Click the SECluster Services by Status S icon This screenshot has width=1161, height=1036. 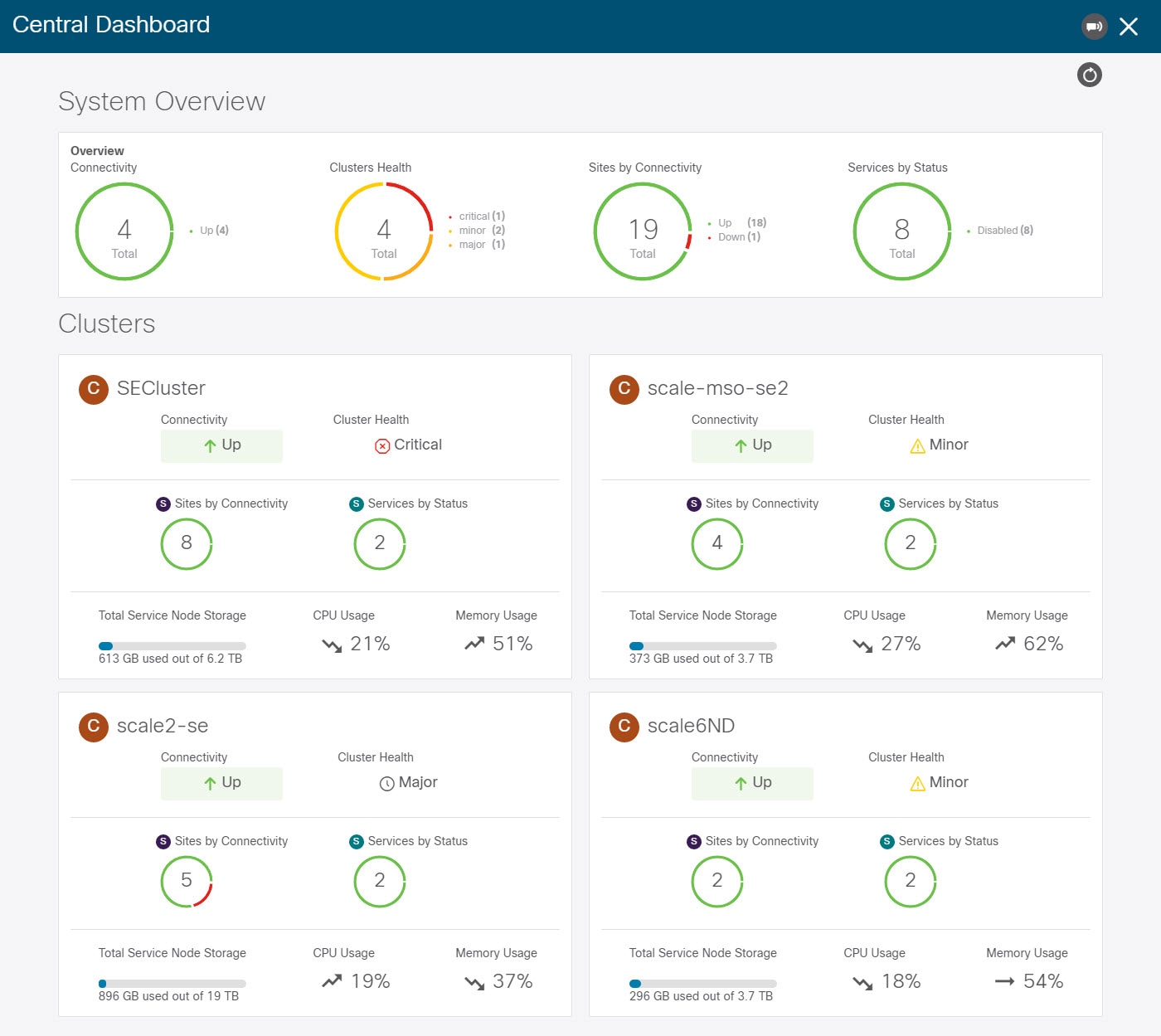357,504
